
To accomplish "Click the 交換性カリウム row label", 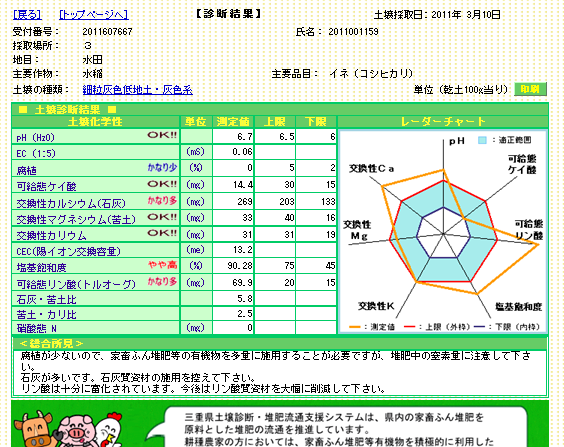I will pos(51,236).
